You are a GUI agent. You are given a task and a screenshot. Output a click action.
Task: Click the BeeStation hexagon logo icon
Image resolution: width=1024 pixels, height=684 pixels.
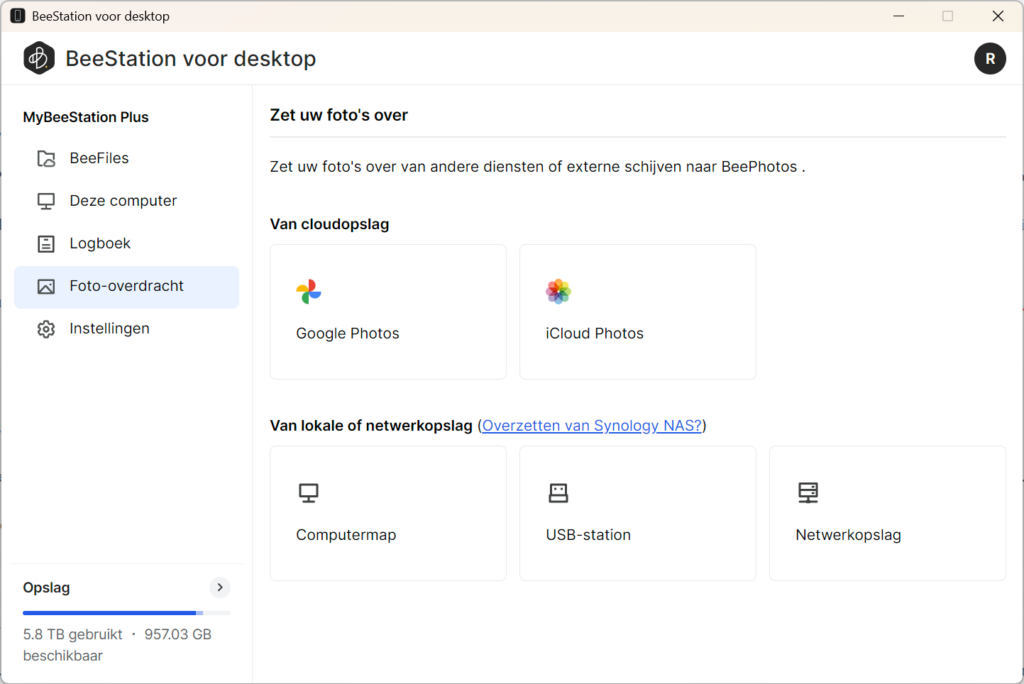pyautogui.click(x=39, y=58)
